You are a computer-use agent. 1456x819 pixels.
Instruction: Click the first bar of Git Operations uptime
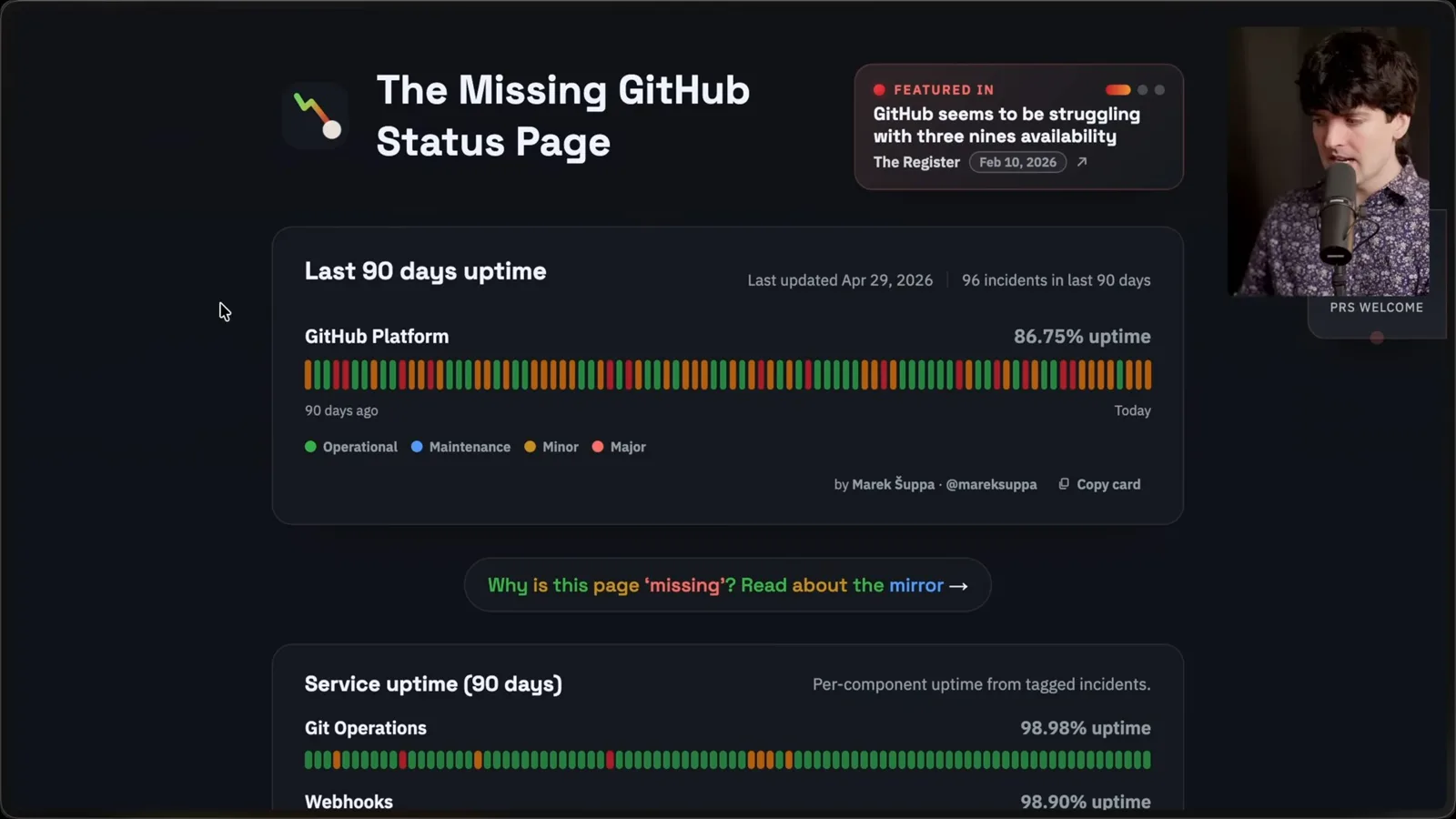click(x=308, y=760)
